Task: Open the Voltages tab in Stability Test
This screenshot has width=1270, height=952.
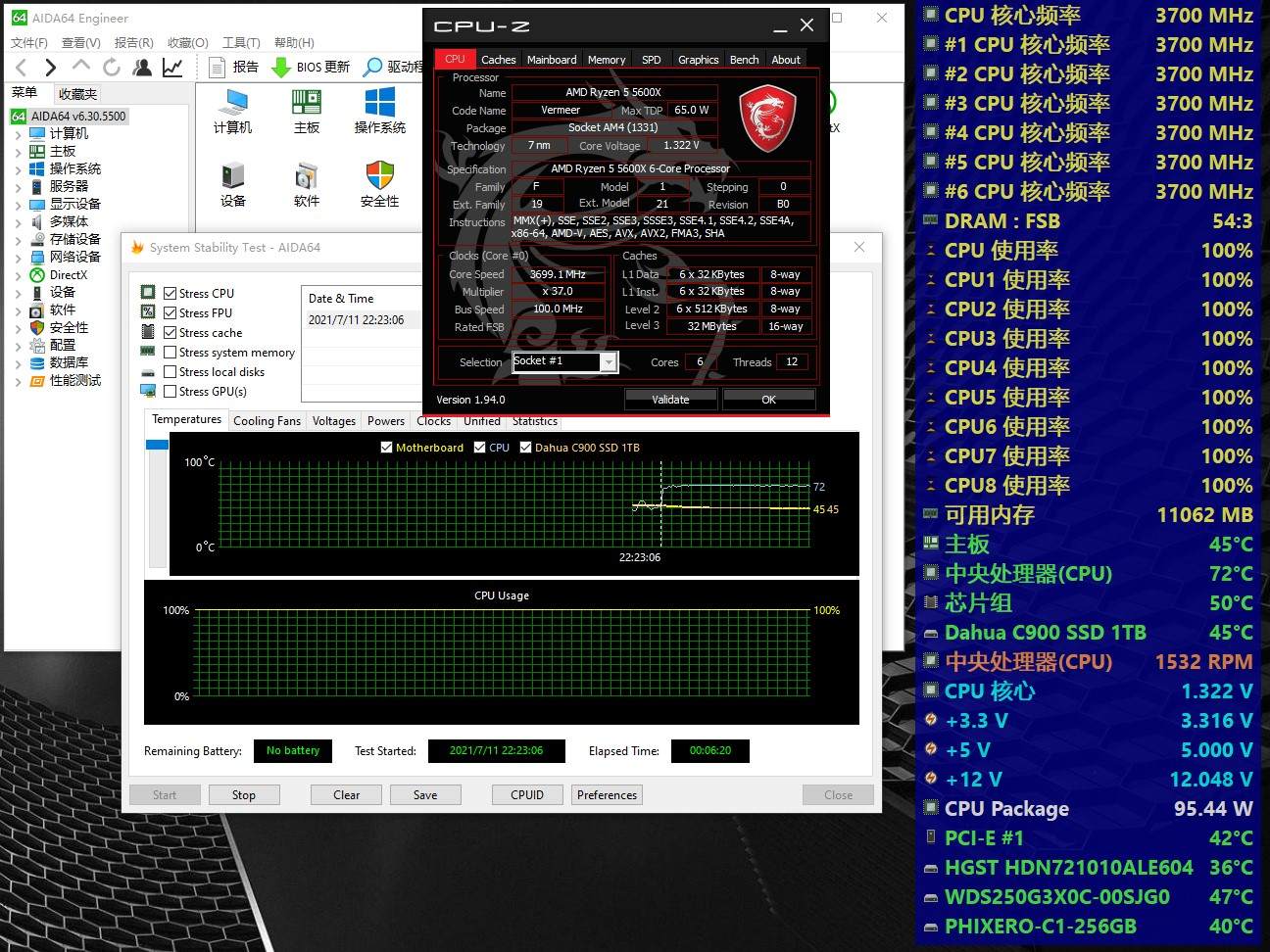Action: tap(334, 421)
